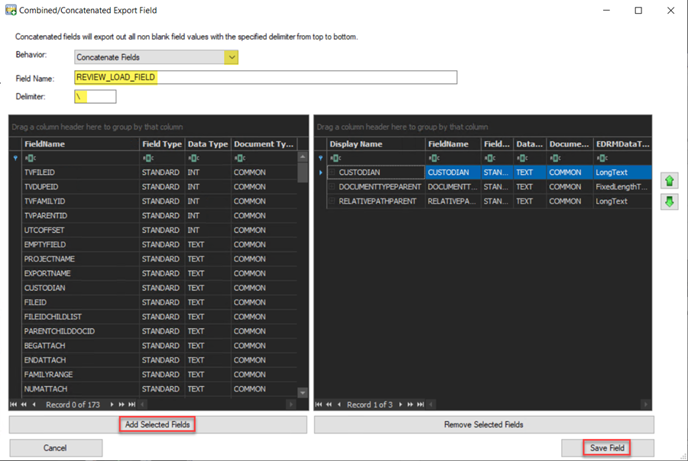Image resolution: width=688 pixels, height=461 pixels.
Task: Go to next record in right grid navigator
Action: [x=400, y=404]
